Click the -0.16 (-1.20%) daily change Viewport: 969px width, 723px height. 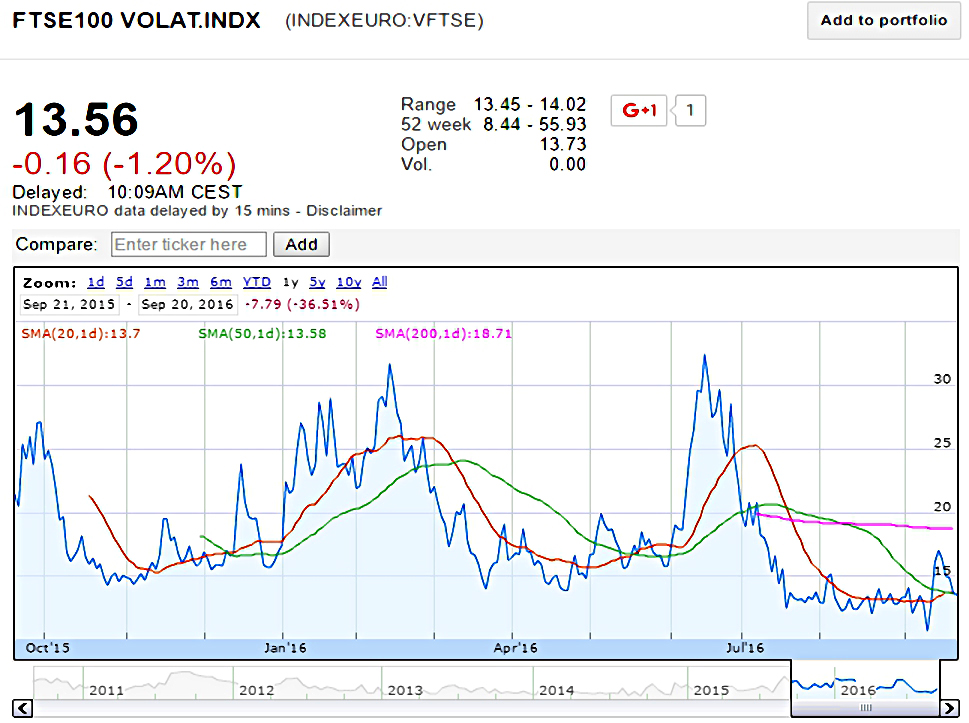[x=124, y=164]
